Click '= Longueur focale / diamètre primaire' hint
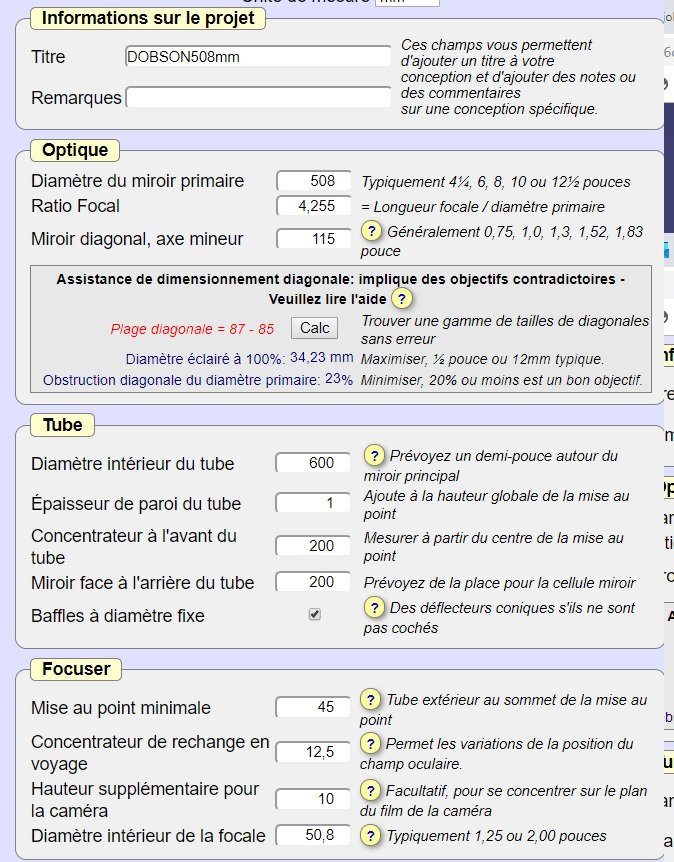Screen dimensions: 674x862 [x=483, y=207]
